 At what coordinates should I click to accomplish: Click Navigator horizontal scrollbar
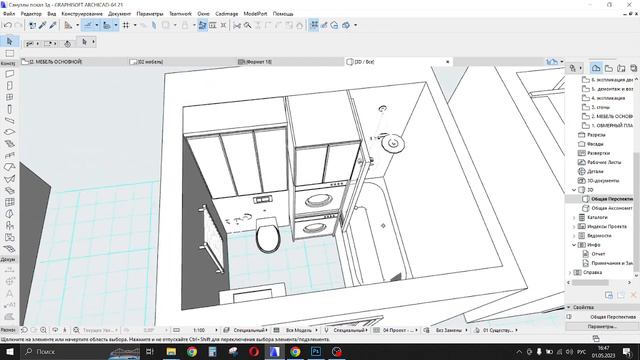click(x=590, y=282)
